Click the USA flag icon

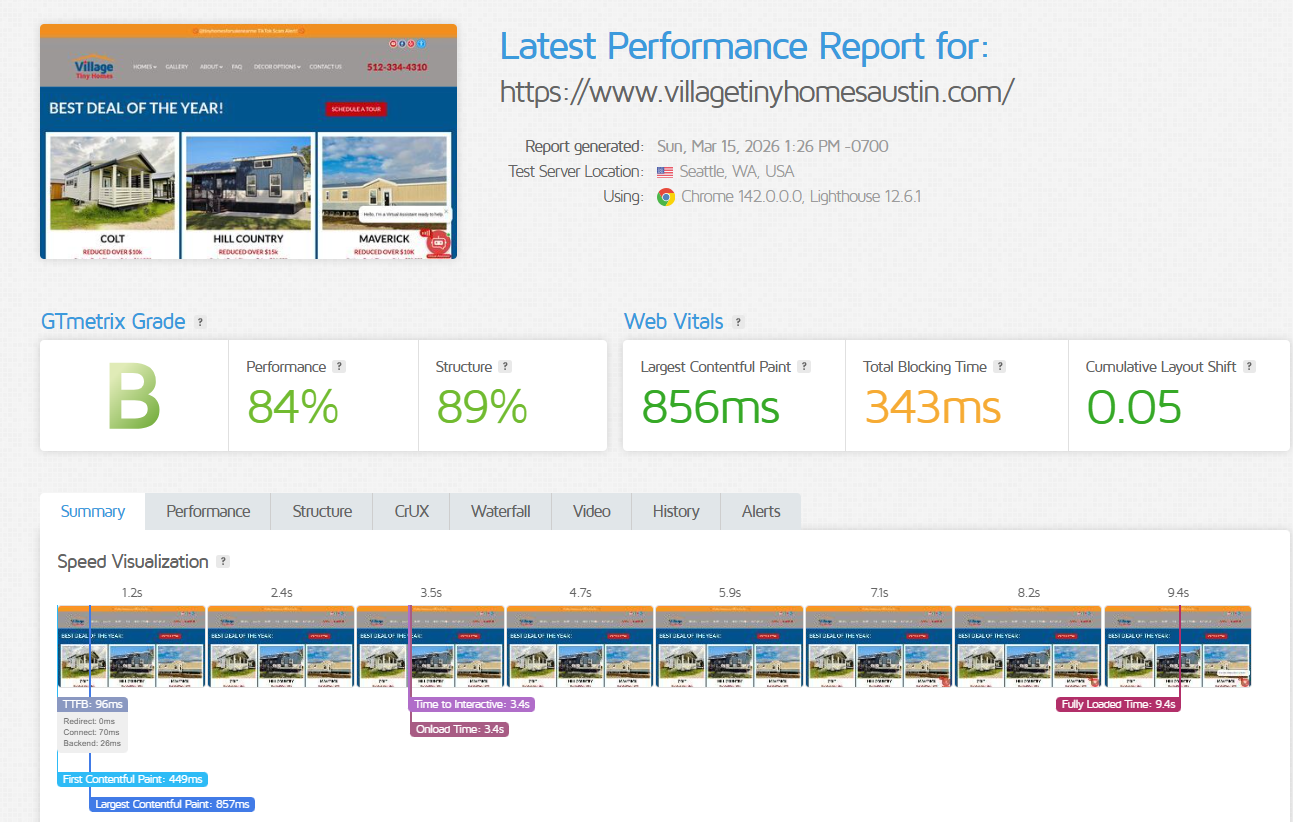[x=665, y=172]
